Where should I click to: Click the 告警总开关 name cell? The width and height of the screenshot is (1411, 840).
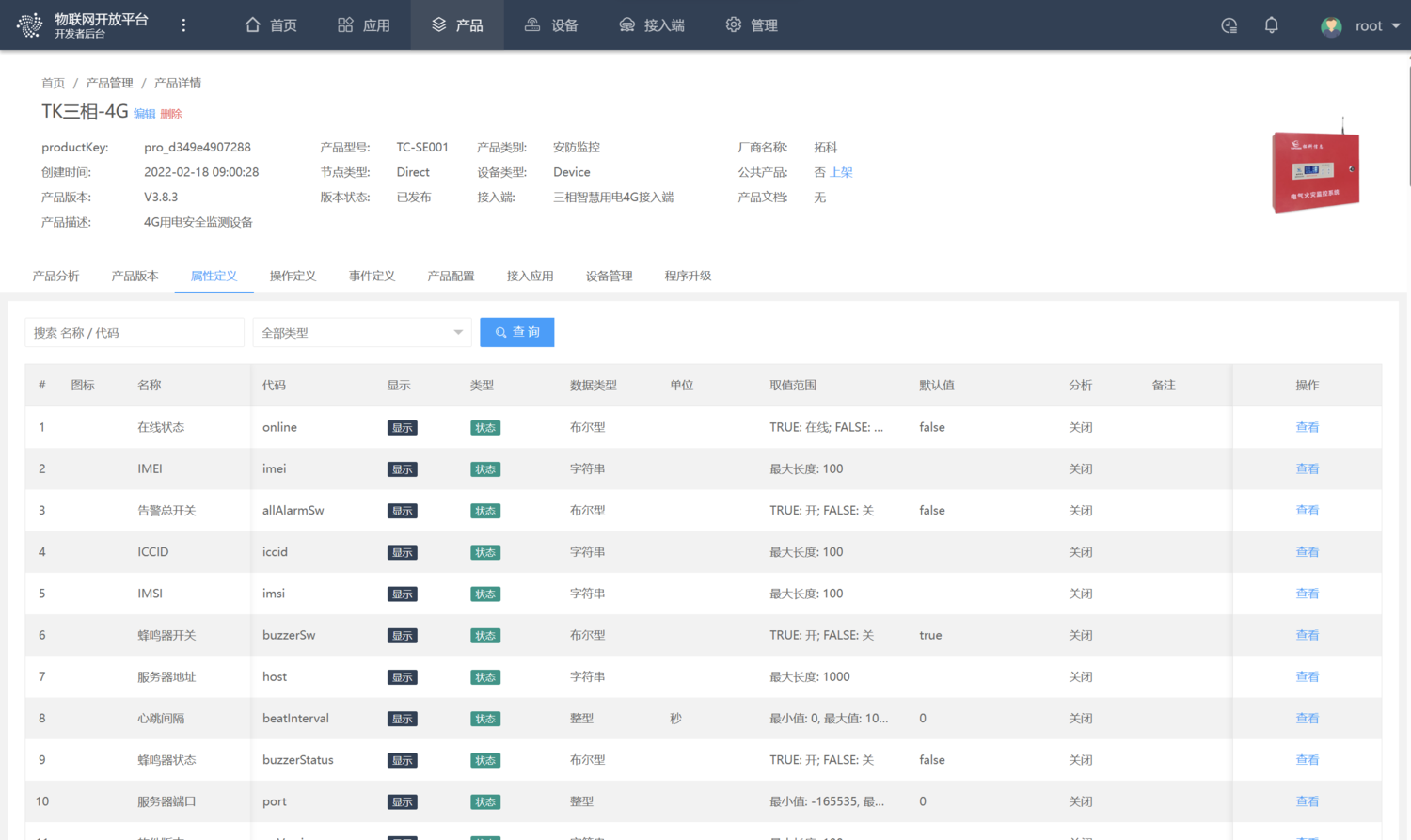[166, 510]
